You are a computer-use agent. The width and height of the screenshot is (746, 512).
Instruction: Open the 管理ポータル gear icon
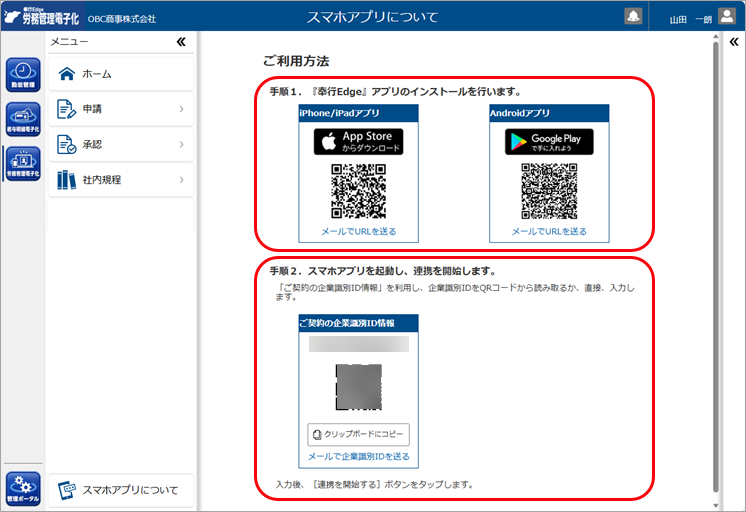23,489
